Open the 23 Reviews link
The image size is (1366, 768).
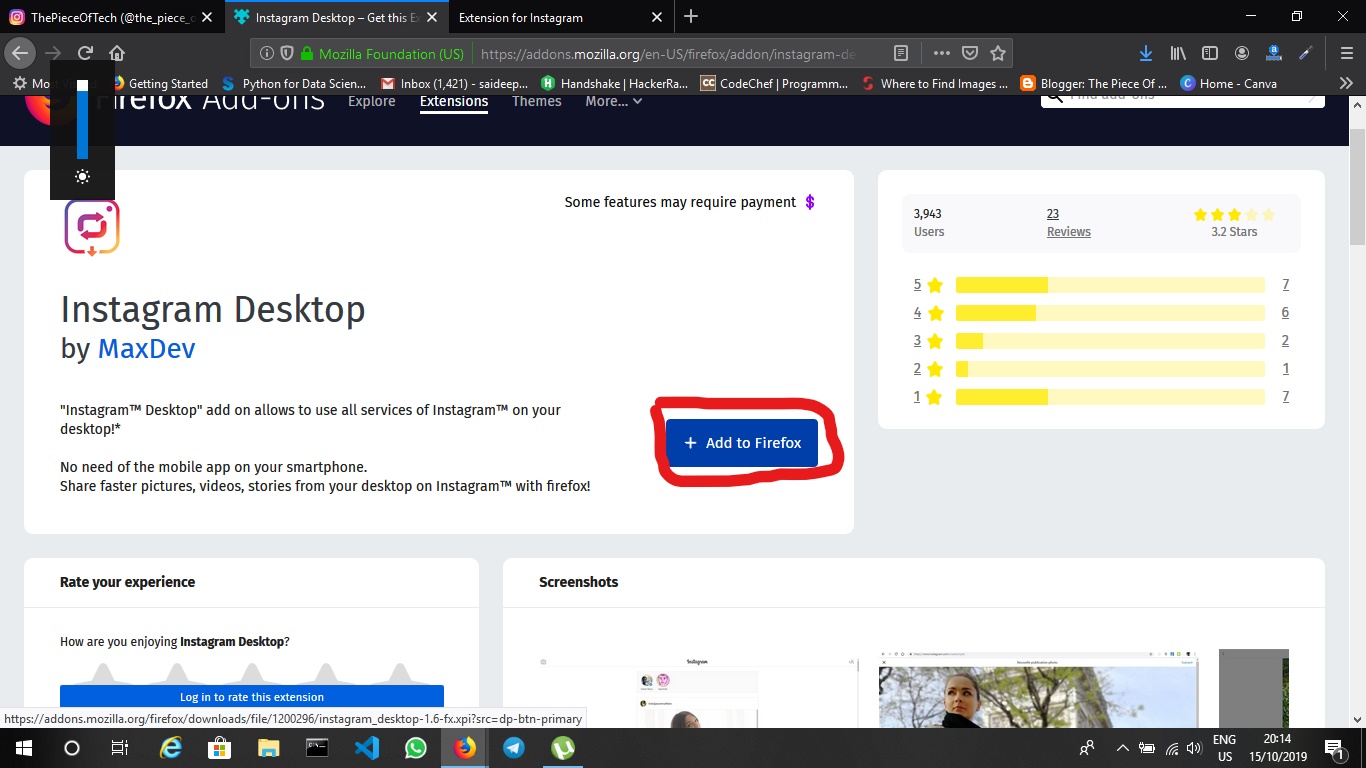pyautogui.click(x=1068, y=222)
